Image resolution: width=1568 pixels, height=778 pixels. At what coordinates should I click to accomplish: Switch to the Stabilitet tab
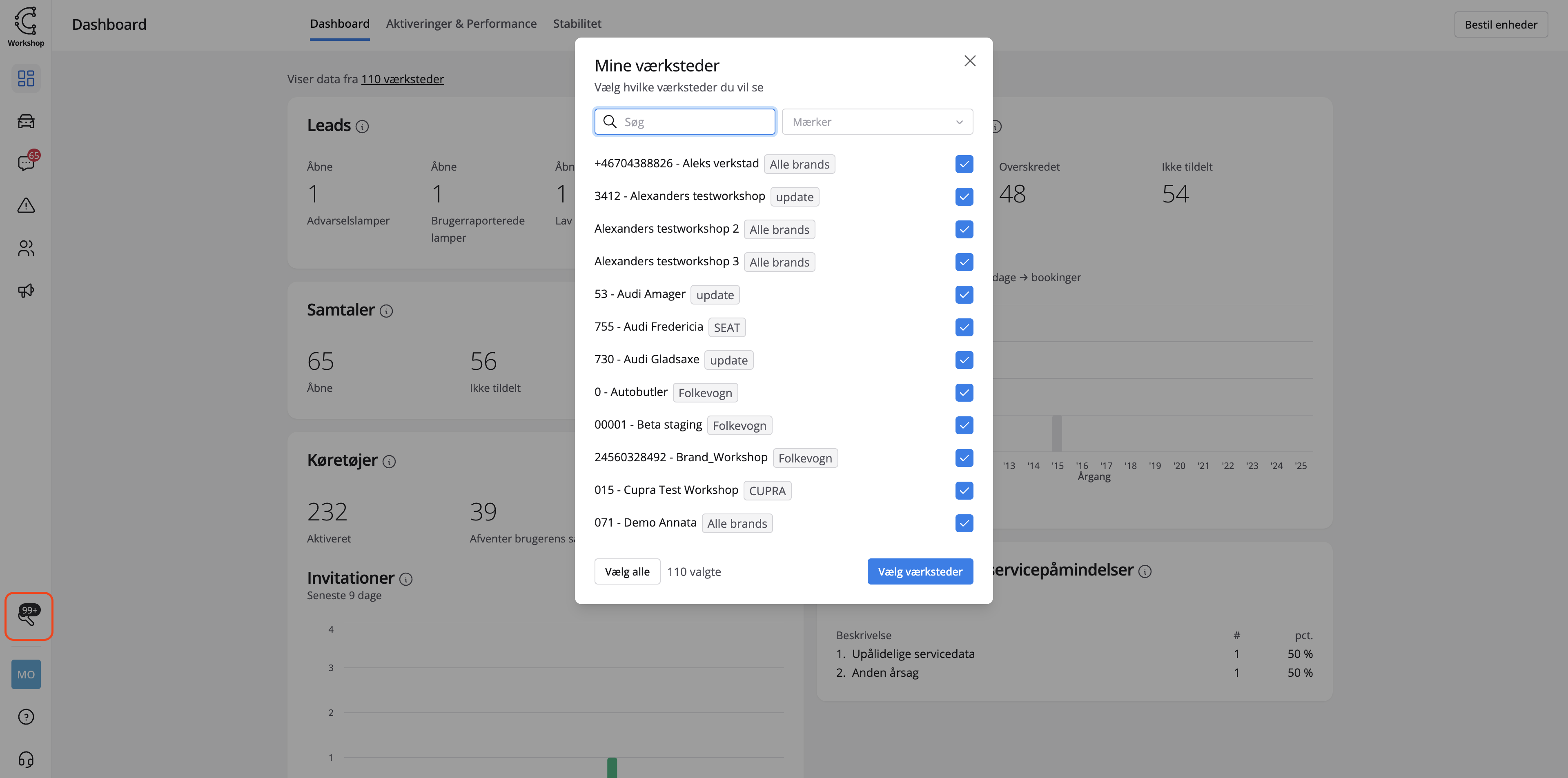(577, 24)
